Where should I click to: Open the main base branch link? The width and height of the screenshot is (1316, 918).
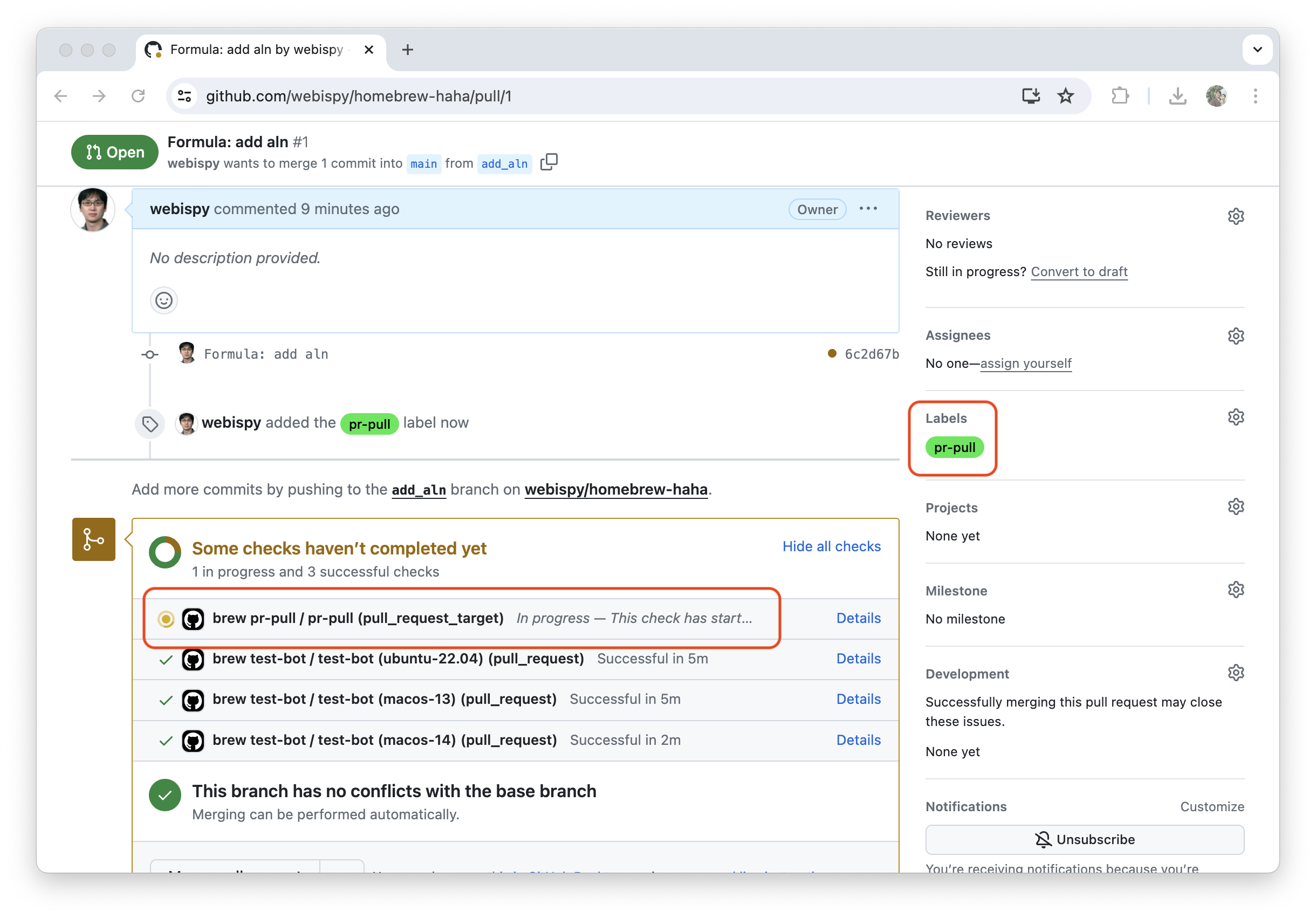point(423,164)
